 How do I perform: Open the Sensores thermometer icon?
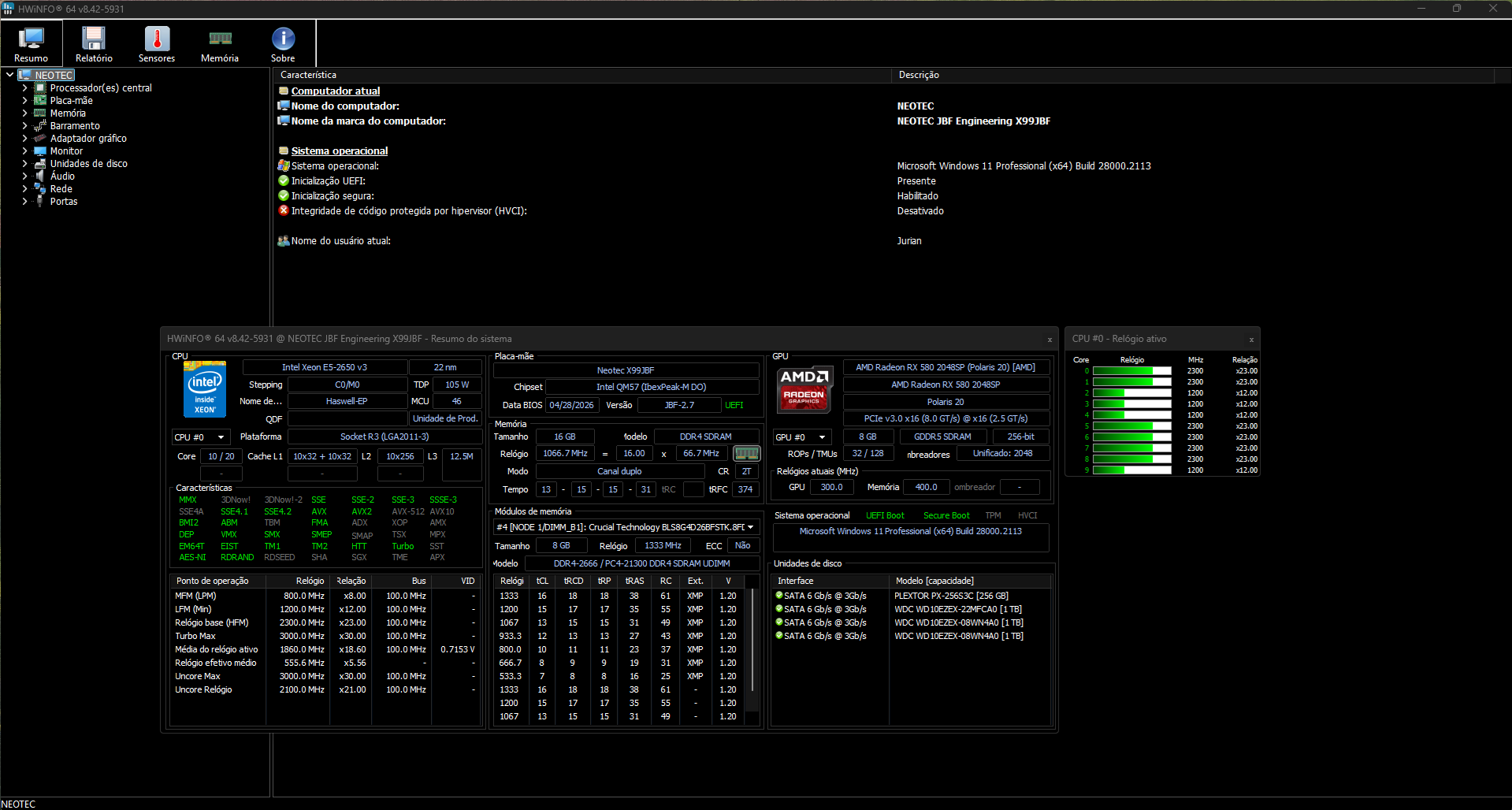click(x=157, y=44)
